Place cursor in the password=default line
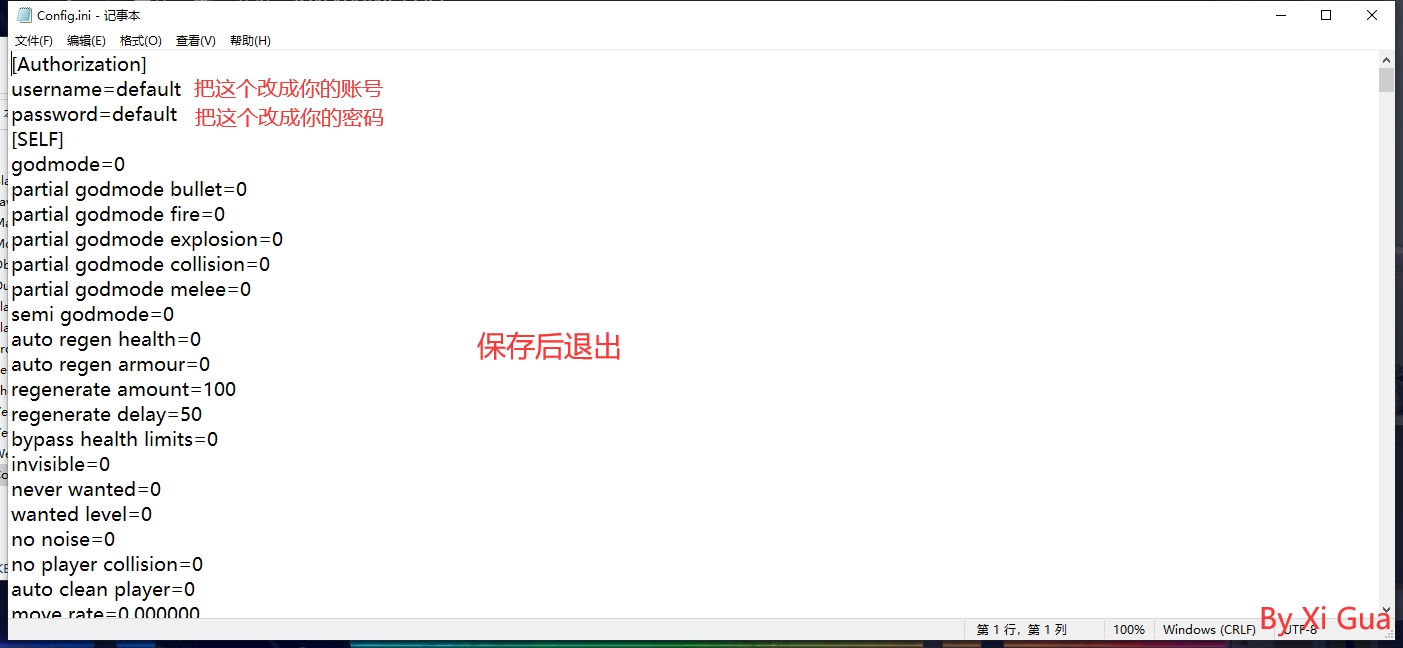 click(94, 115)
